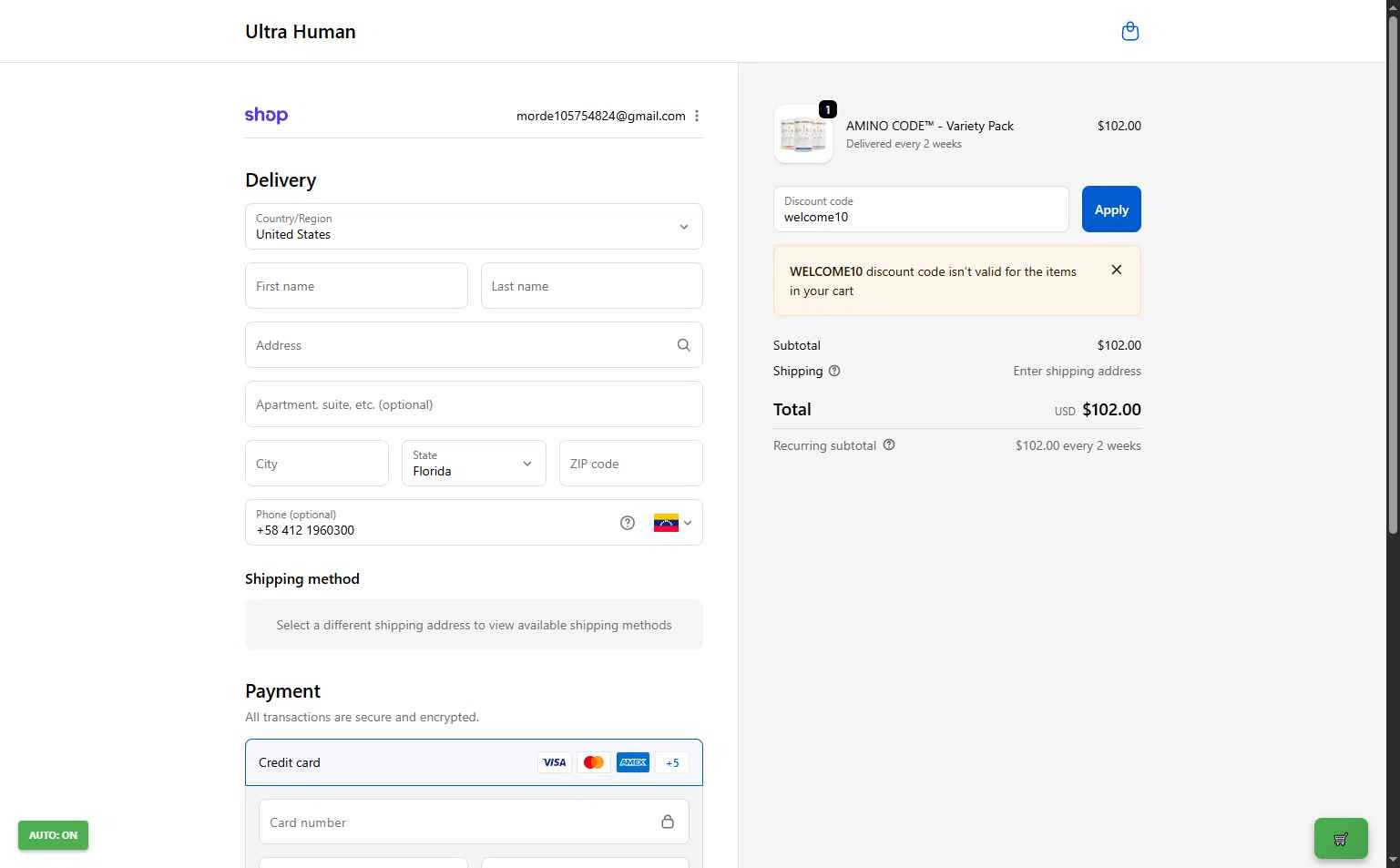Click the AMINO CODE™ - Variety Pack title
Image resolution: width=1400 pixels, height=868 pixels.
(x=930, y=126)
